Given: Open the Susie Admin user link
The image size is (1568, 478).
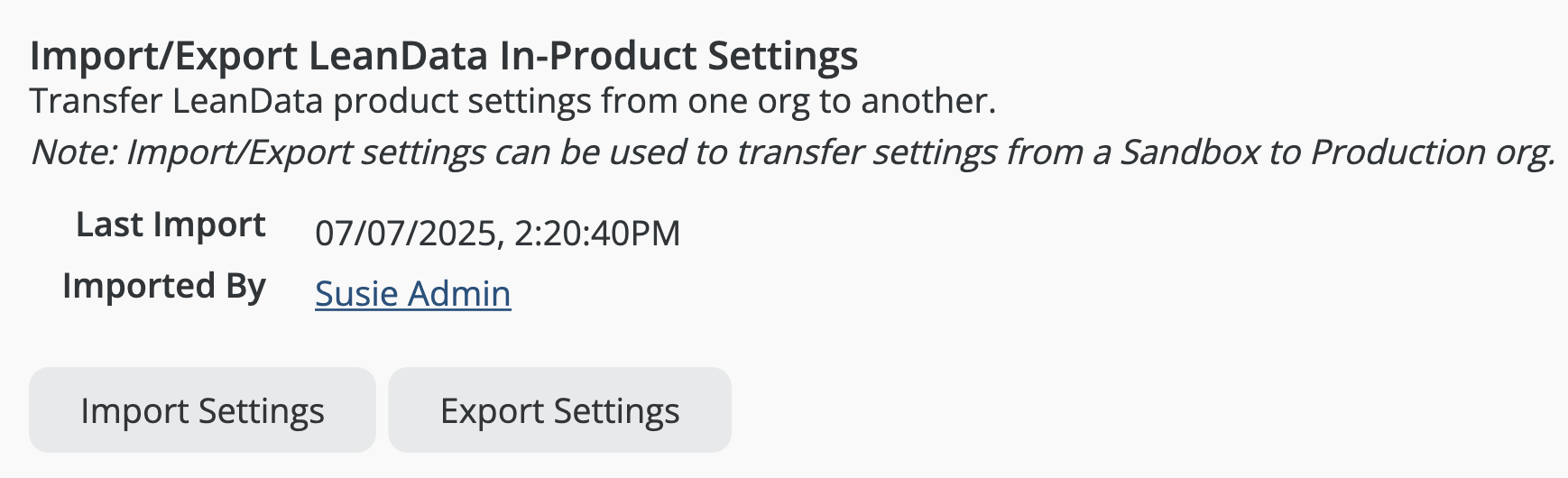Looking at the screenshot, I should 412,294.
